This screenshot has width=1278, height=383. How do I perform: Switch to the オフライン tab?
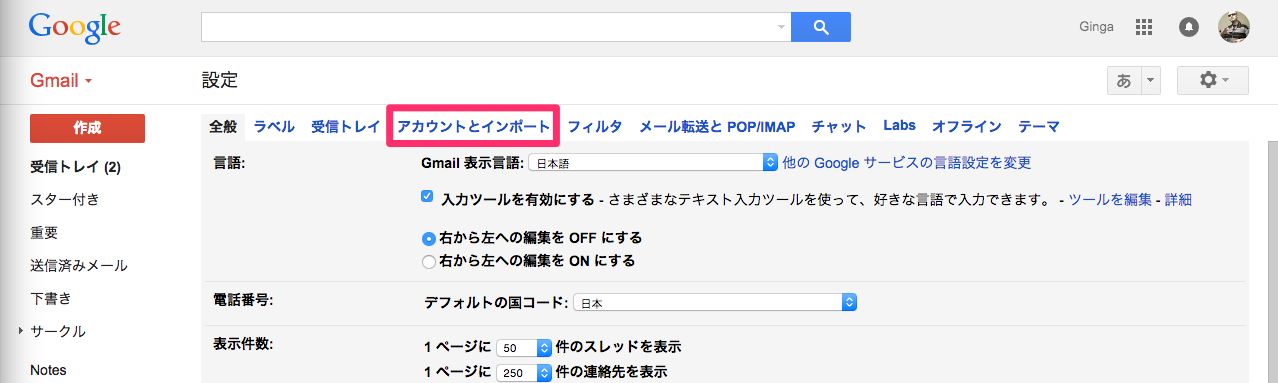coord(966,127)
